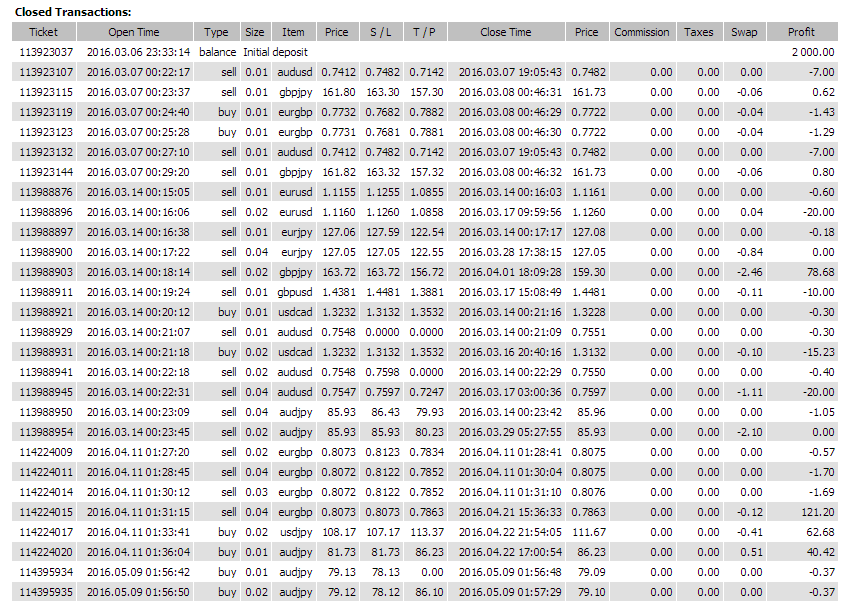This screenshot has width=847, height=603.
Task: Click the gbpusd item cell
Action: 295,292
